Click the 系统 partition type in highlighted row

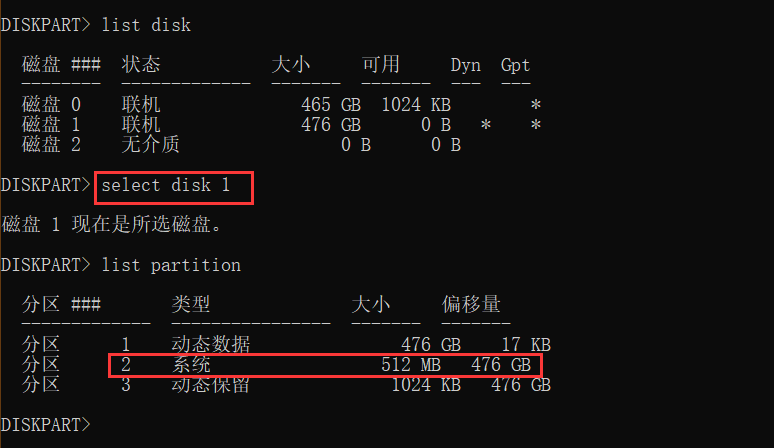coord(191,365)
